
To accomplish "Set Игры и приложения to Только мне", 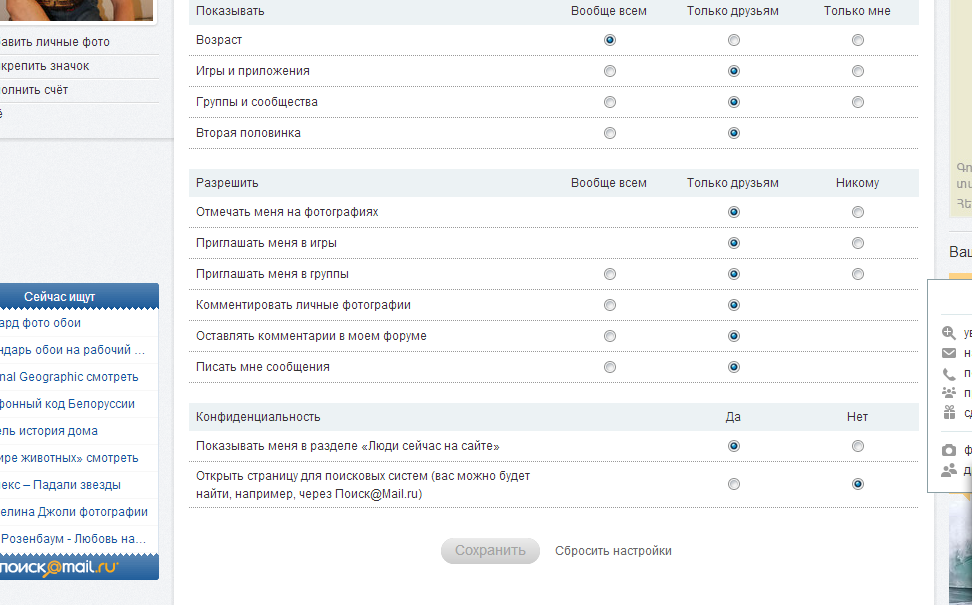I will pyautogui.click(x=857, y=71).
